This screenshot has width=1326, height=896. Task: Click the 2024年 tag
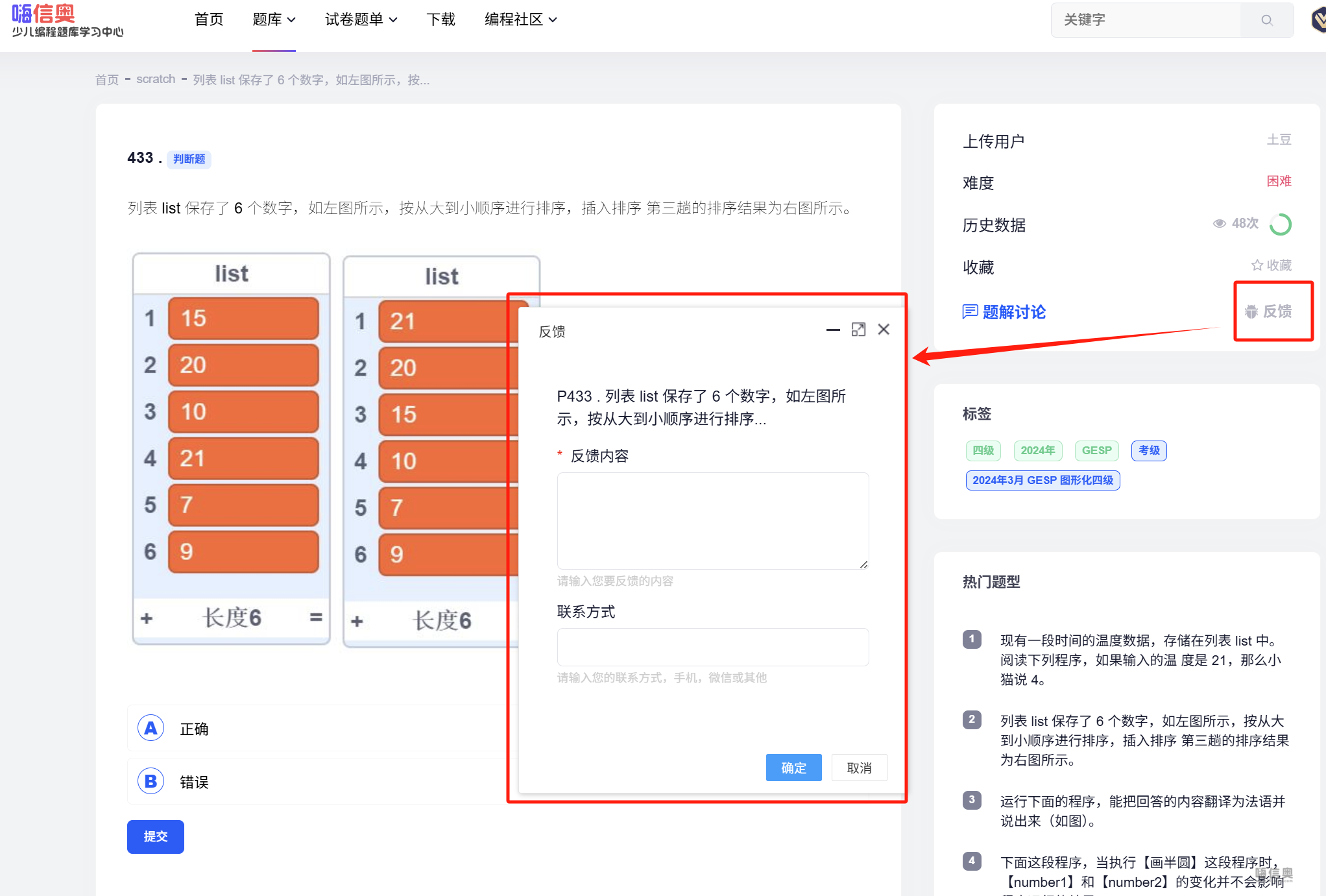pyautogui.click(x=1038, y=450)
